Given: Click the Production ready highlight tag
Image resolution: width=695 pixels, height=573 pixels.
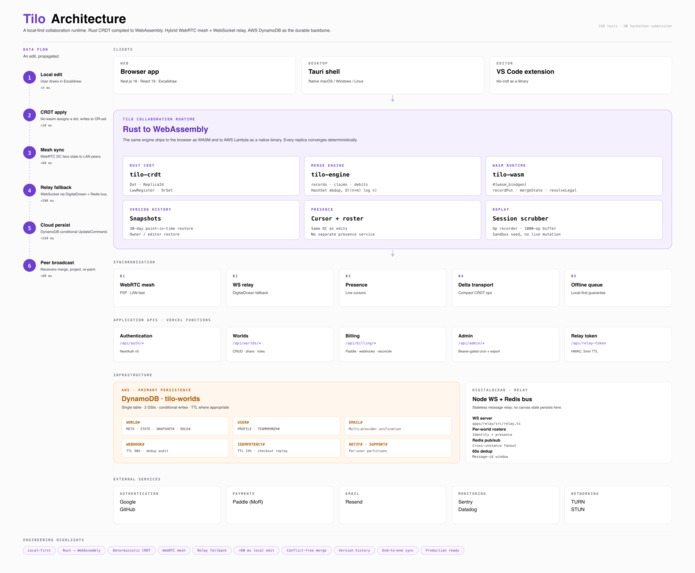Looking at the screenshot, I should (442, 550).
